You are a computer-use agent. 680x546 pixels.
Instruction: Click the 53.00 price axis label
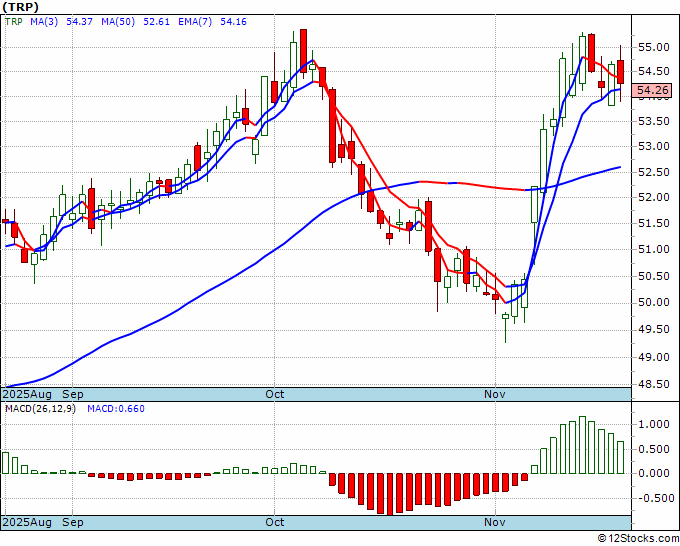tap(654, 146)
